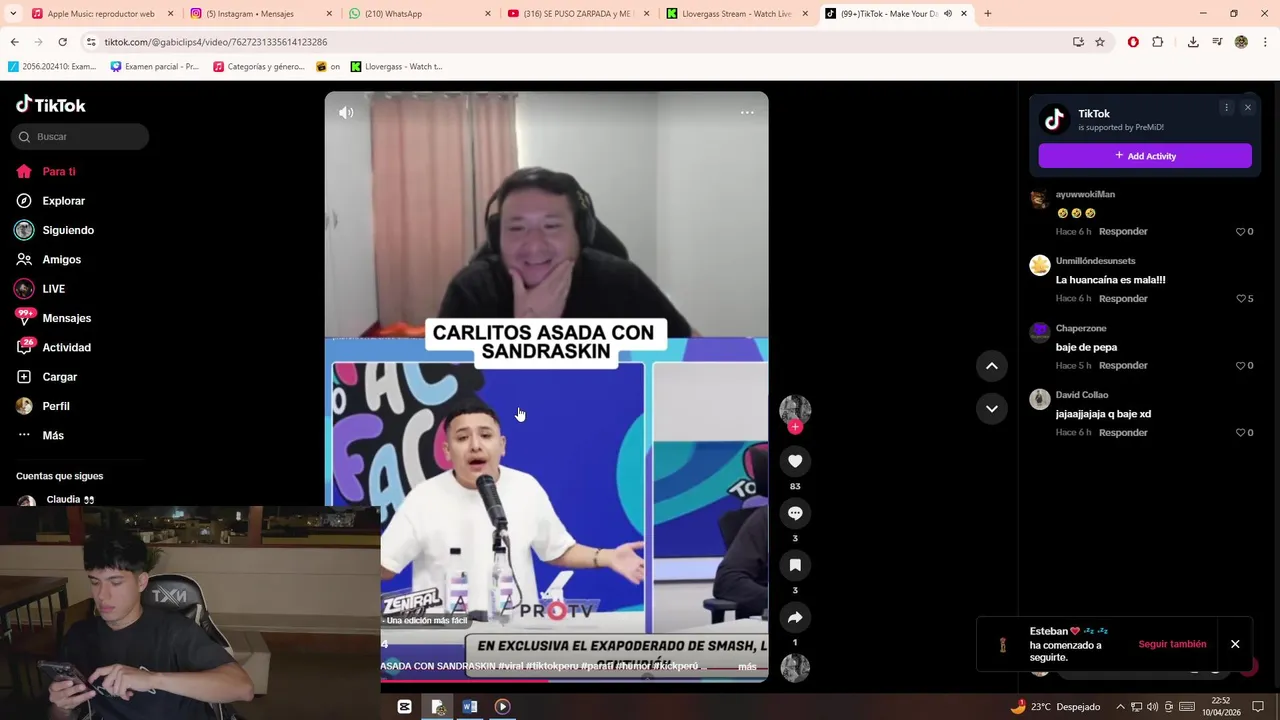Open Word in the taskbar
The height and width of the screenshot is (720, 1280).
coord(470,707)
